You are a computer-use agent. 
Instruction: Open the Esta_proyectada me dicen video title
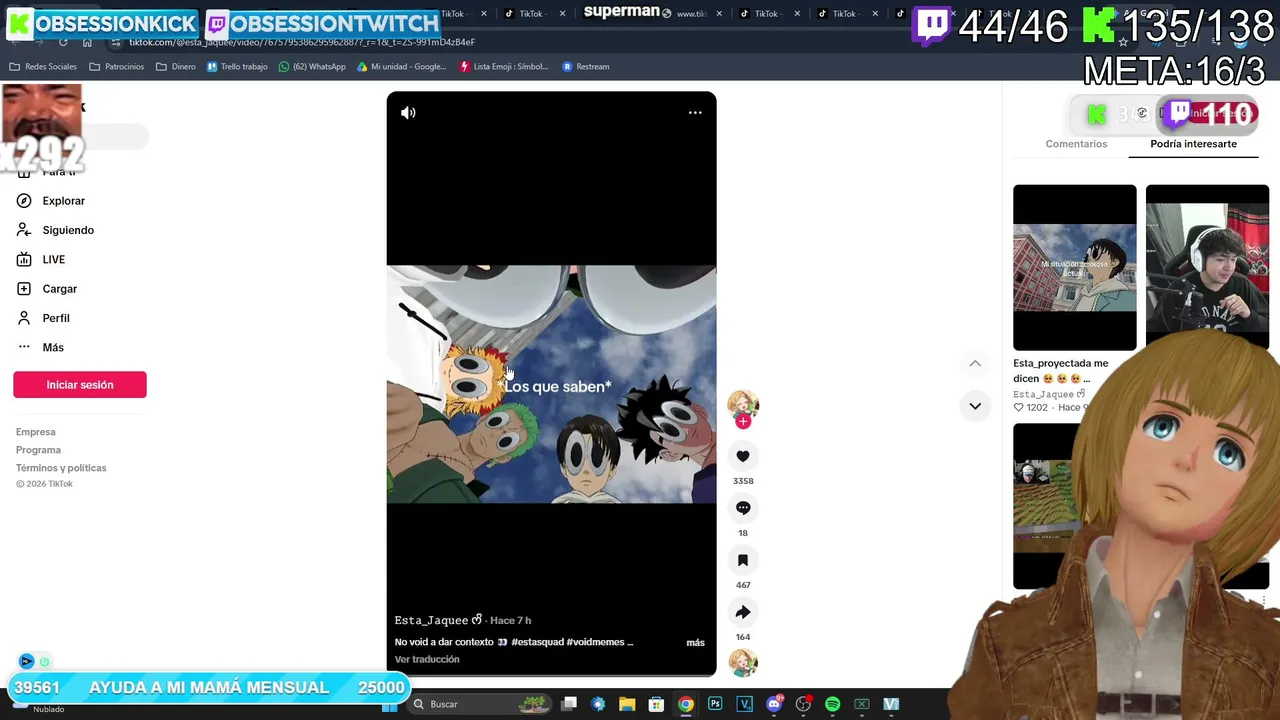tap(1061, 371)
